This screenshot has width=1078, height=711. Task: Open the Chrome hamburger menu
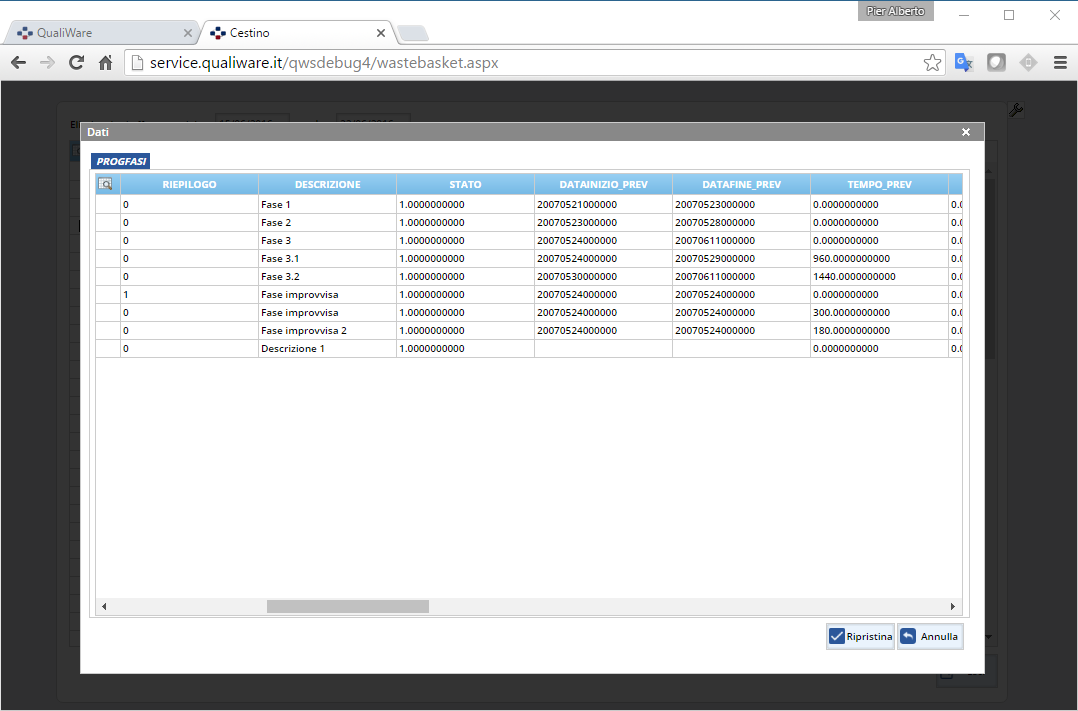1060,63
